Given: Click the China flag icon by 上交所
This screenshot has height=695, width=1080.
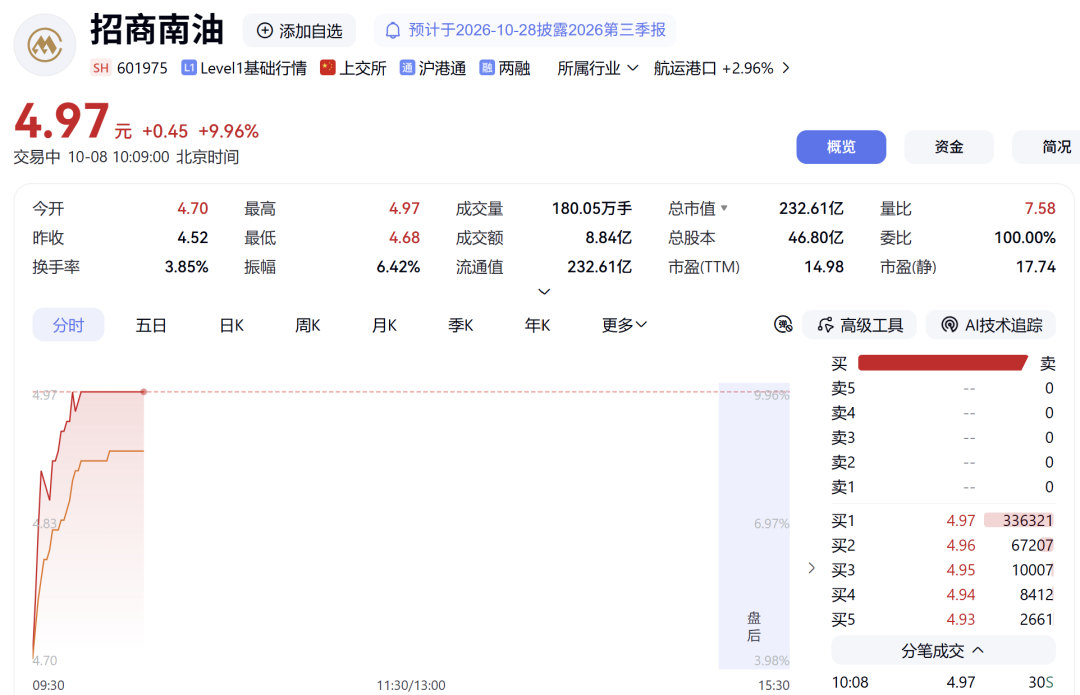Looking at the screenshot, I should point(328,68).
